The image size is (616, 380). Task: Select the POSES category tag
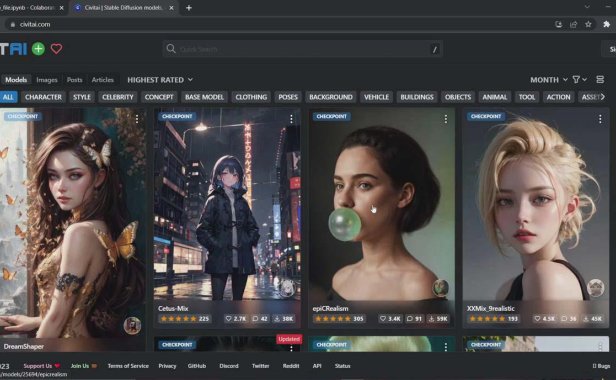coord(288,97)
